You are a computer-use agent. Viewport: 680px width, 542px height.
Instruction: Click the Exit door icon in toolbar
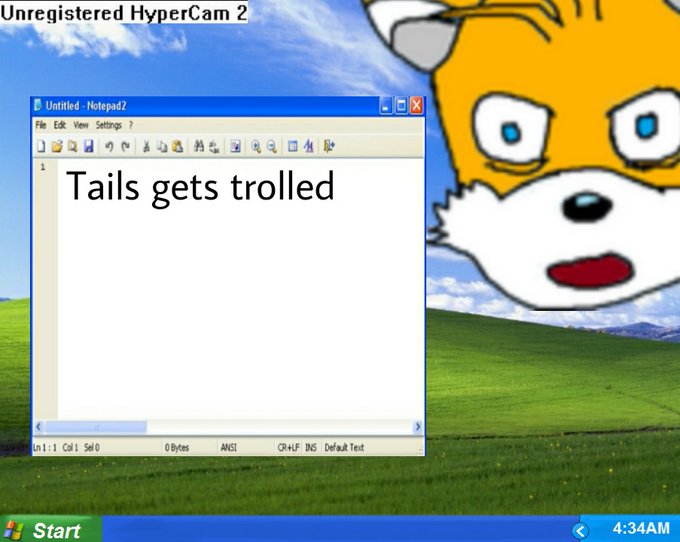[329, 147]
